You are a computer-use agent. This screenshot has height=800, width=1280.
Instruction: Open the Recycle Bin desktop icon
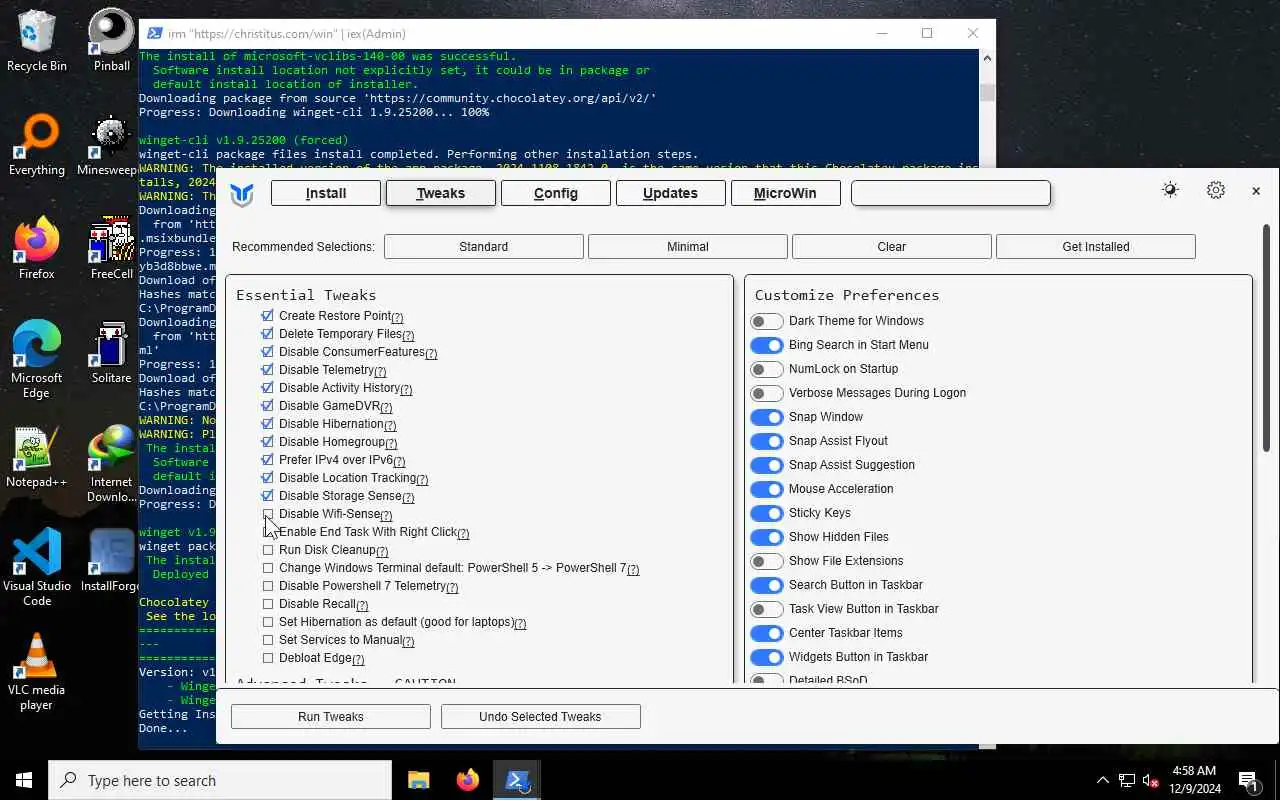pyautogui.click(x=37, y=40)
